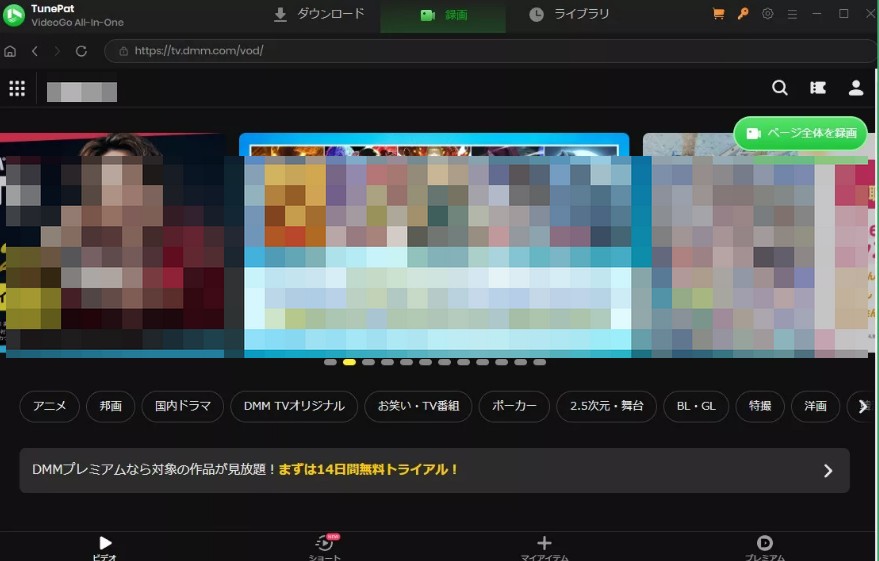This screenshot has height=561, width=879.
Task: Select the ポーカー category chip
Action: click(x=514, y=406)
